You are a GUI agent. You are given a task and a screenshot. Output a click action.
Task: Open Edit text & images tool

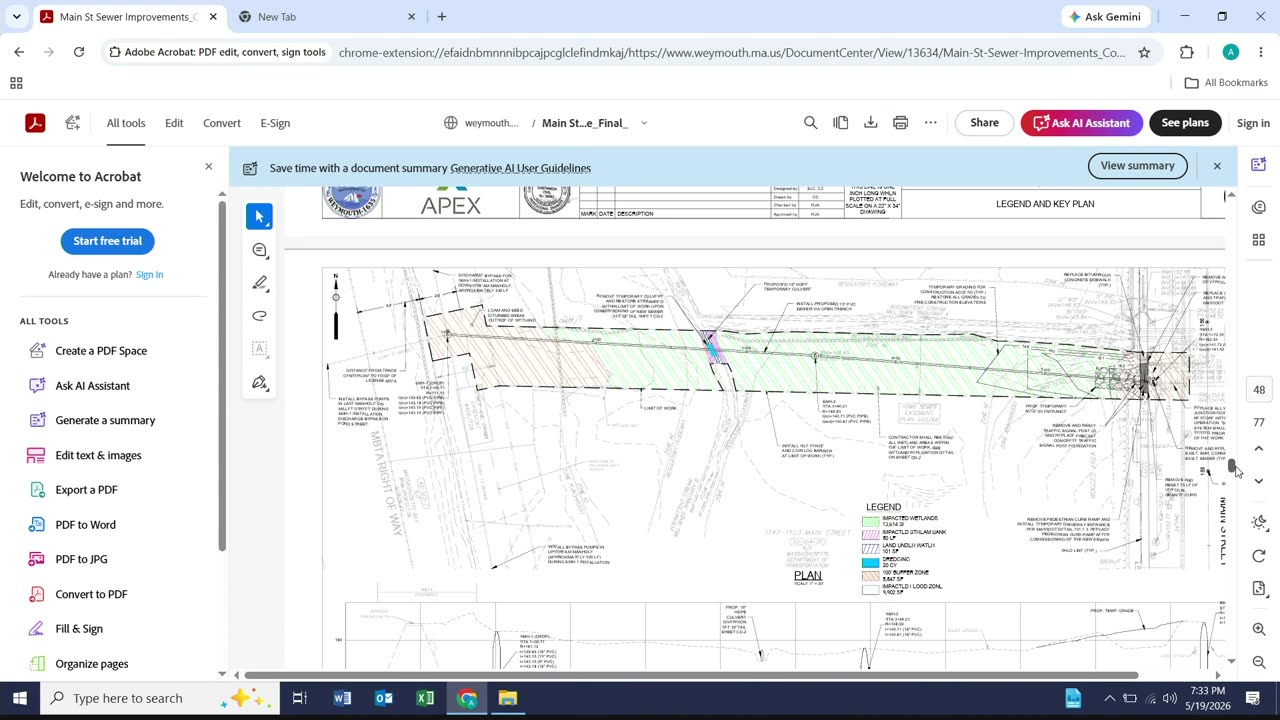pos(98,455)
